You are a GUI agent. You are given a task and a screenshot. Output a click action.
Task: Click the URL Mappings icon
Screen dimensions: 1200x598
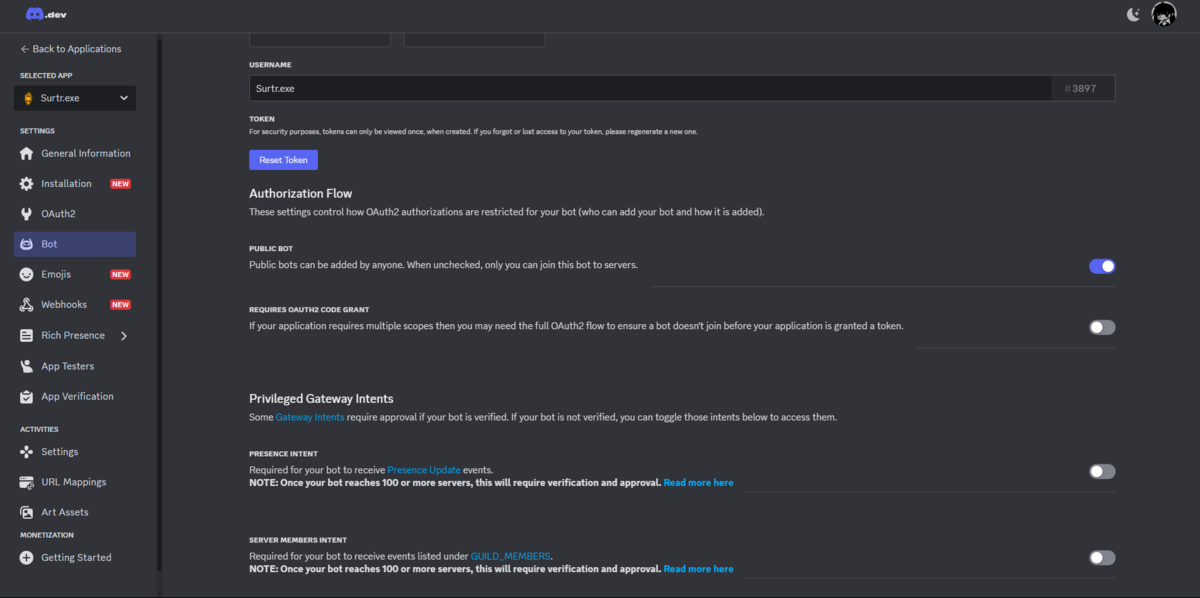(x=27, y=482)
